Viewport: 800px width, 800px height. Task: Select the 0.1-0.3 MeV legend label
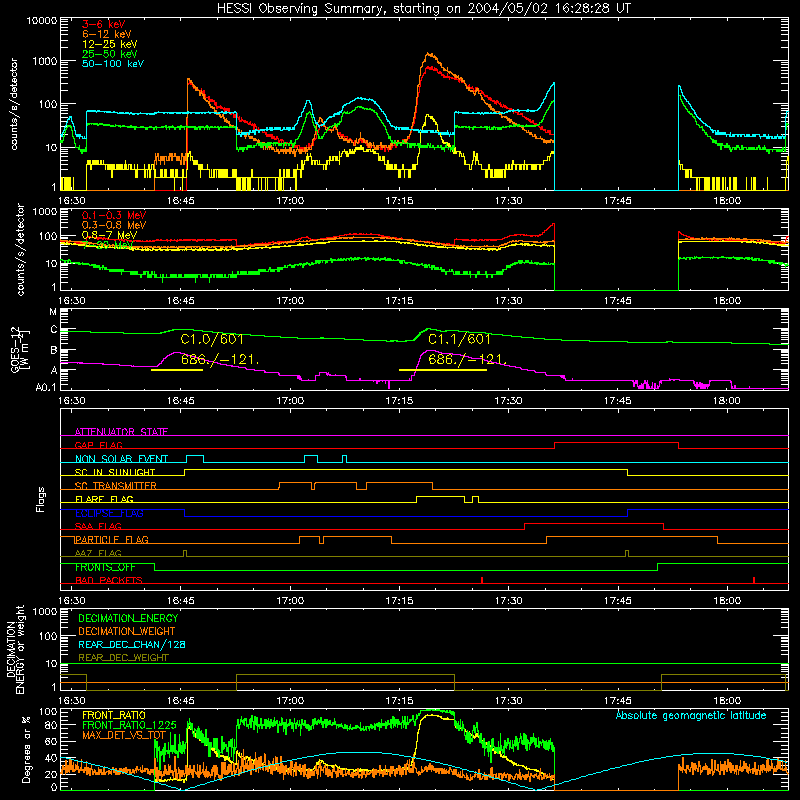point(114,215)
